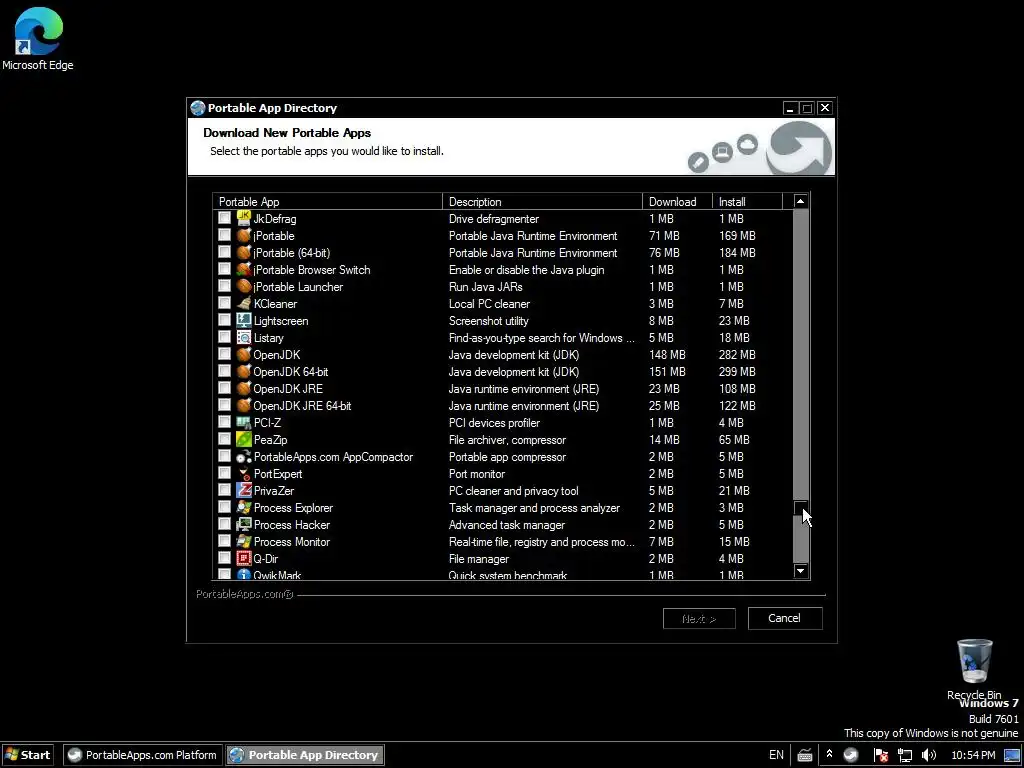This screenshot has width=1024, height=768.
Task: Click the volume speaker tray icon
Action: pyautogui.click(x=929, y=755)
